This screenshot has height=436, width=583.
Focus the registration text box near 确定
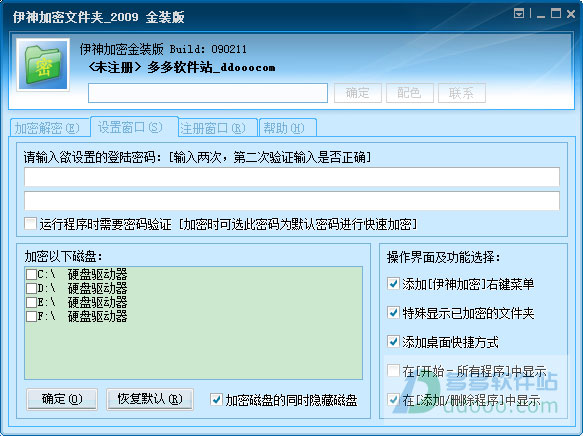(x=208, y=93)
